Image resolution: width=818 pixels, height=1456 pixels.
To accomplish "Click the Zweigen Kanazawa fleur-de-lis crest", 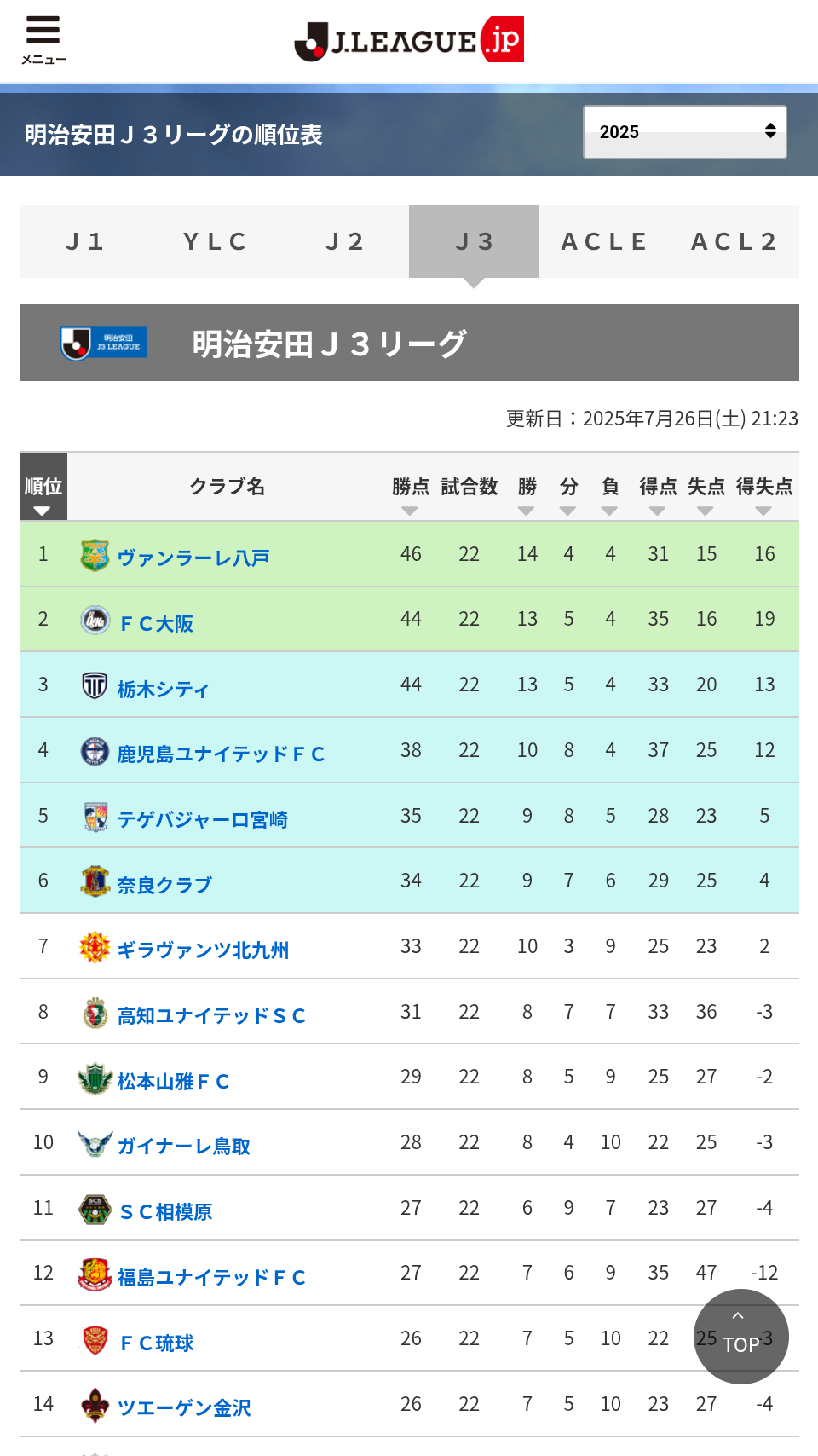I will [x=95, y=1405].
